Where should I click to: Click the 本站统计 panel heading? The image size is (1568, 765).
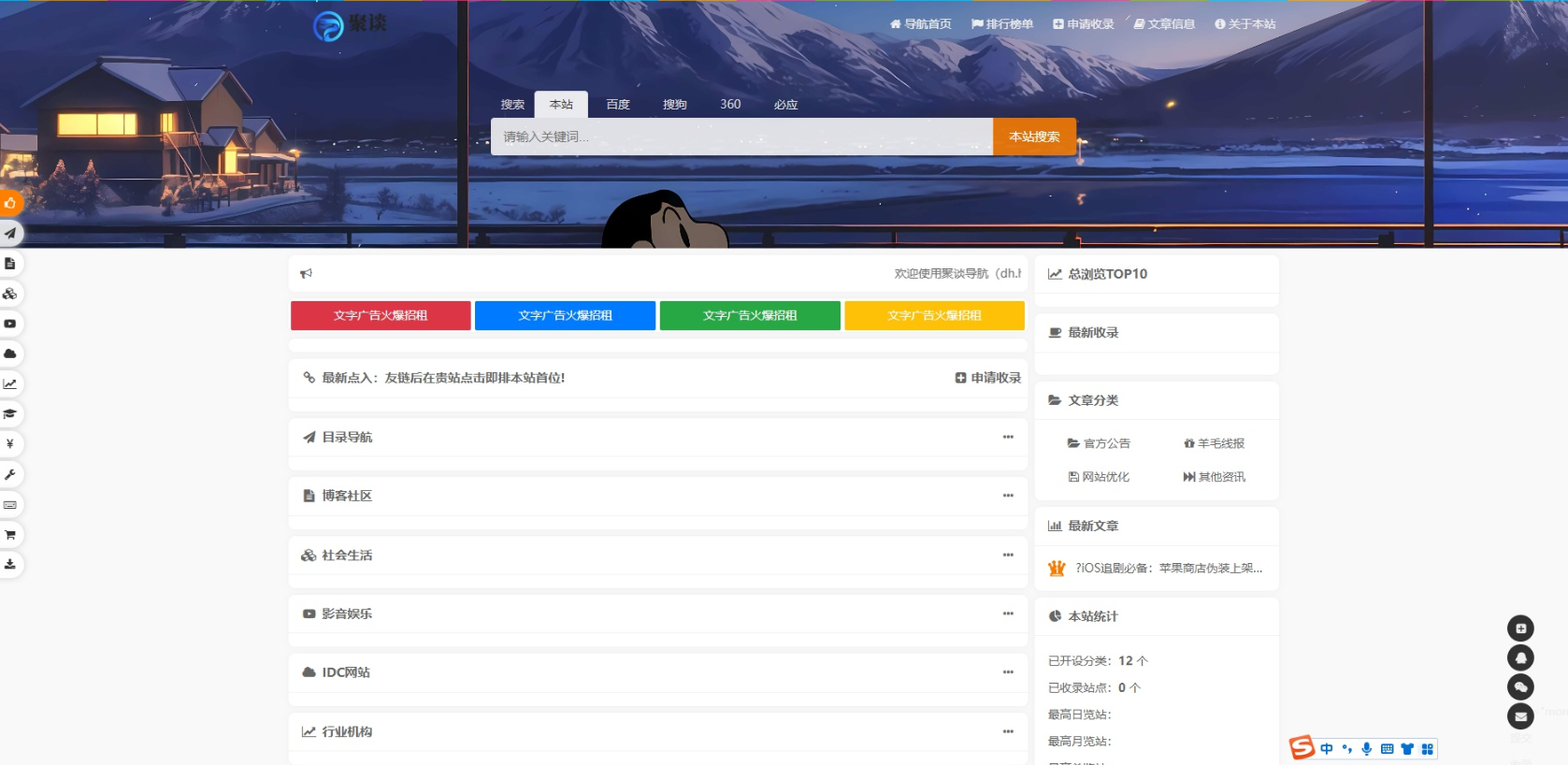(x=1092, y=616)
